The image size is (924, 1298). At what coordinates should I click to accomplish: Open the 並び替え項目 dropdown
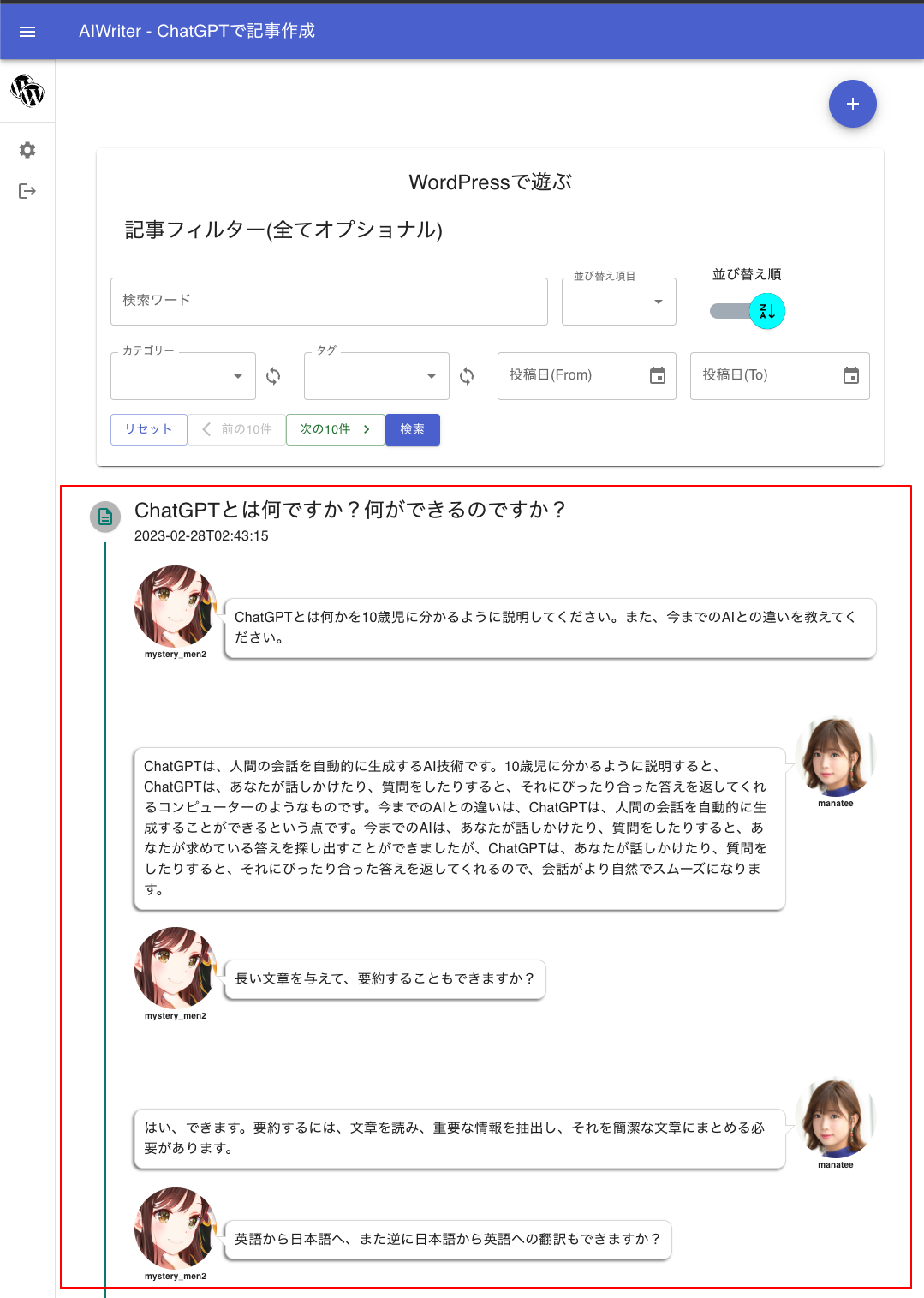tap(619, 302)
